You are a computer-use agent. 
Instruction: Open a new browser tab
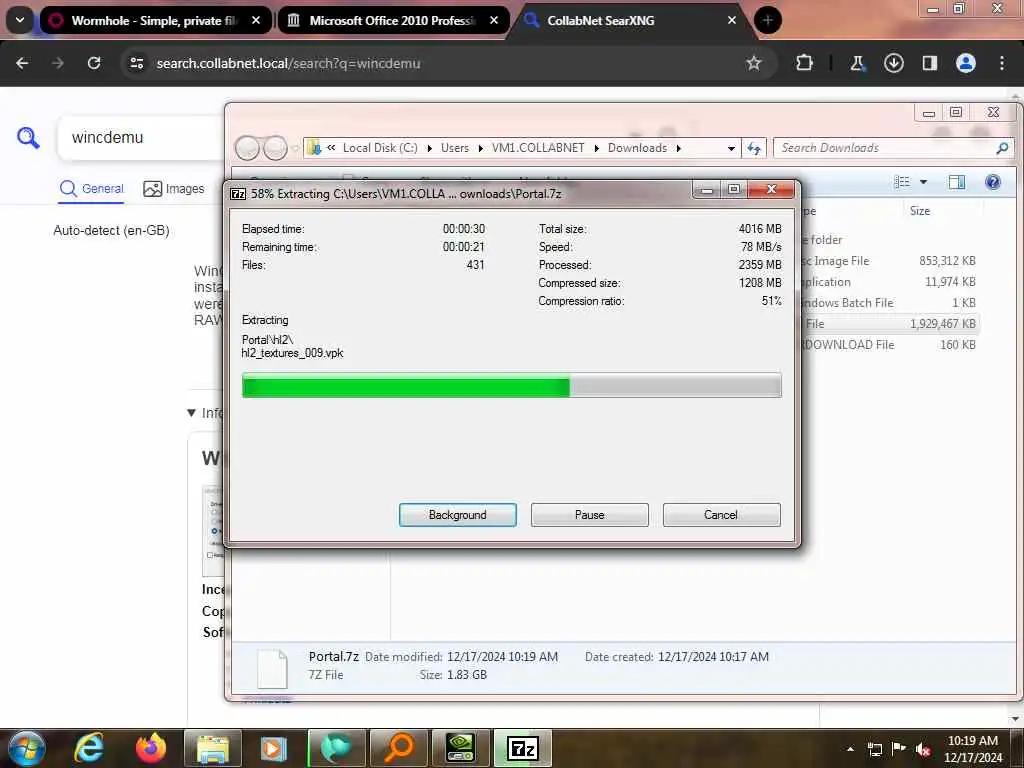pyautogui.click(x=767, y=20)
